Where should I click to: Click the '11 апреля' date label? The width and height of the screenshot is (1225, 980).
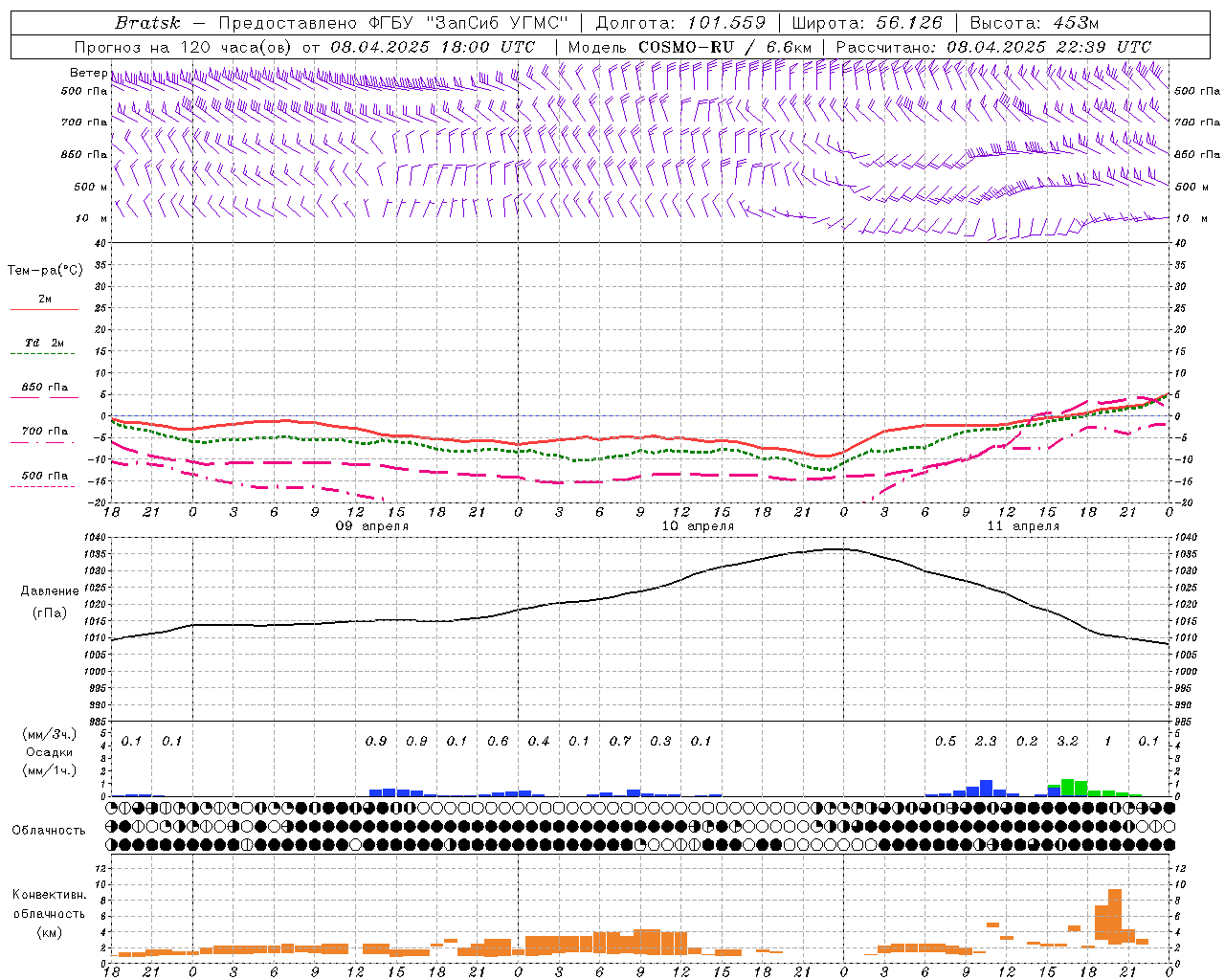pyautogui.click(x=1023, y=526)
